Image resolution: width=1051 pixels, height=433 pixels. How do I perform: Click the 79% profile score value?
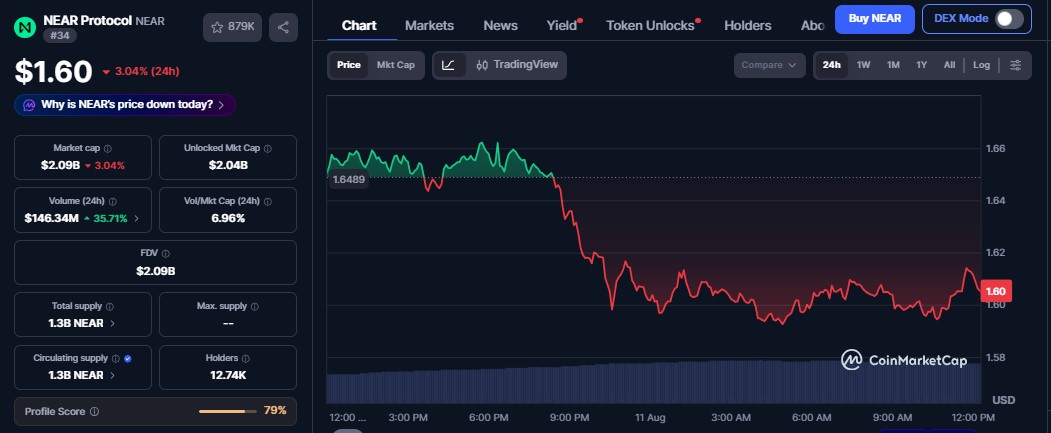tap(275, 410)
